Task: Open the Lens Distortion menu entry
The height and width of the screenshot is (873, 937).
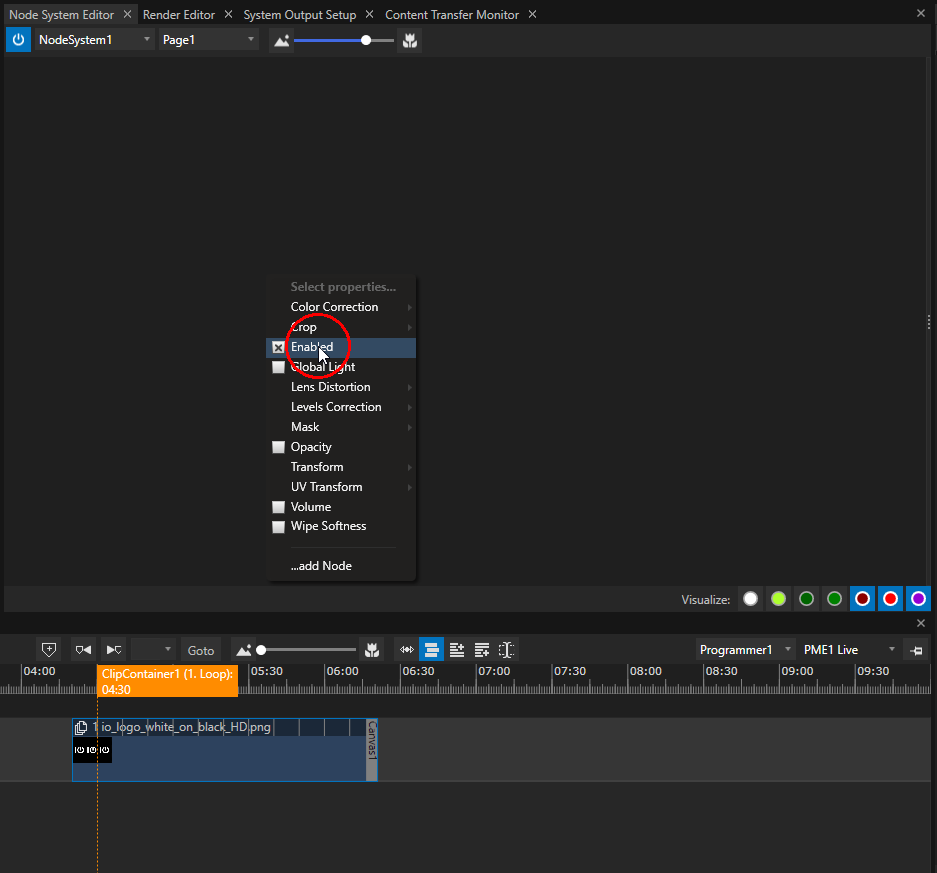Action: (341, 387)
